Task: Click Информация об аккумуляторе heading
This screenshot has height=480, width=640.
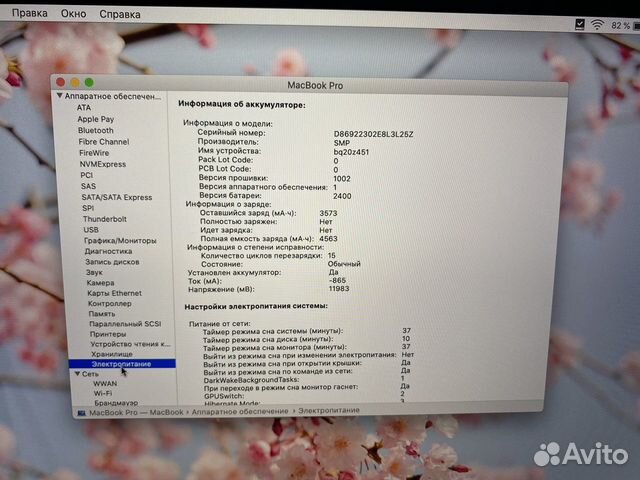Action: (x=242, y=105)
